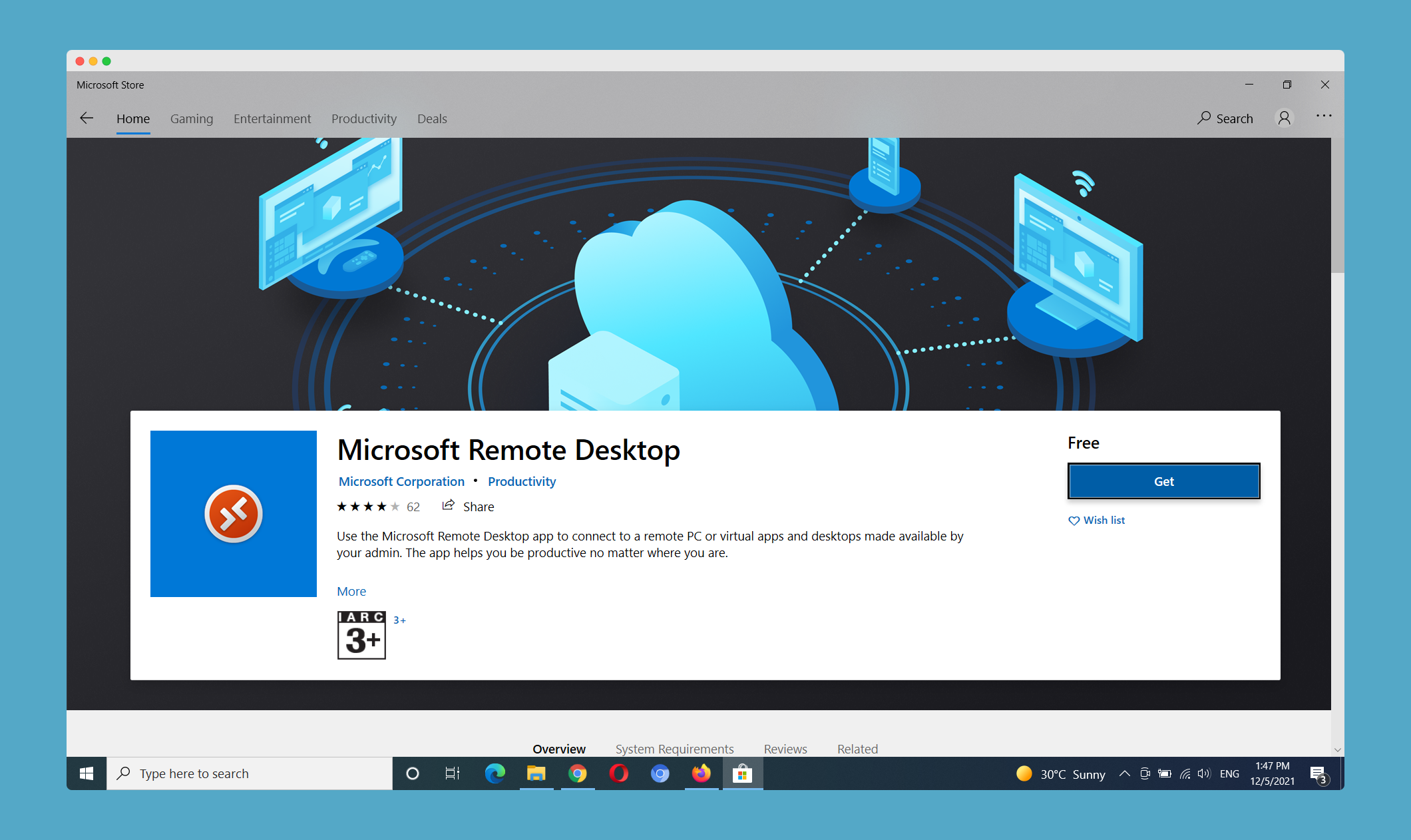The width and height of the screenshot is (1411, 840).
Task: Switch to the Gaming tab
Action: tap(192, 118)
